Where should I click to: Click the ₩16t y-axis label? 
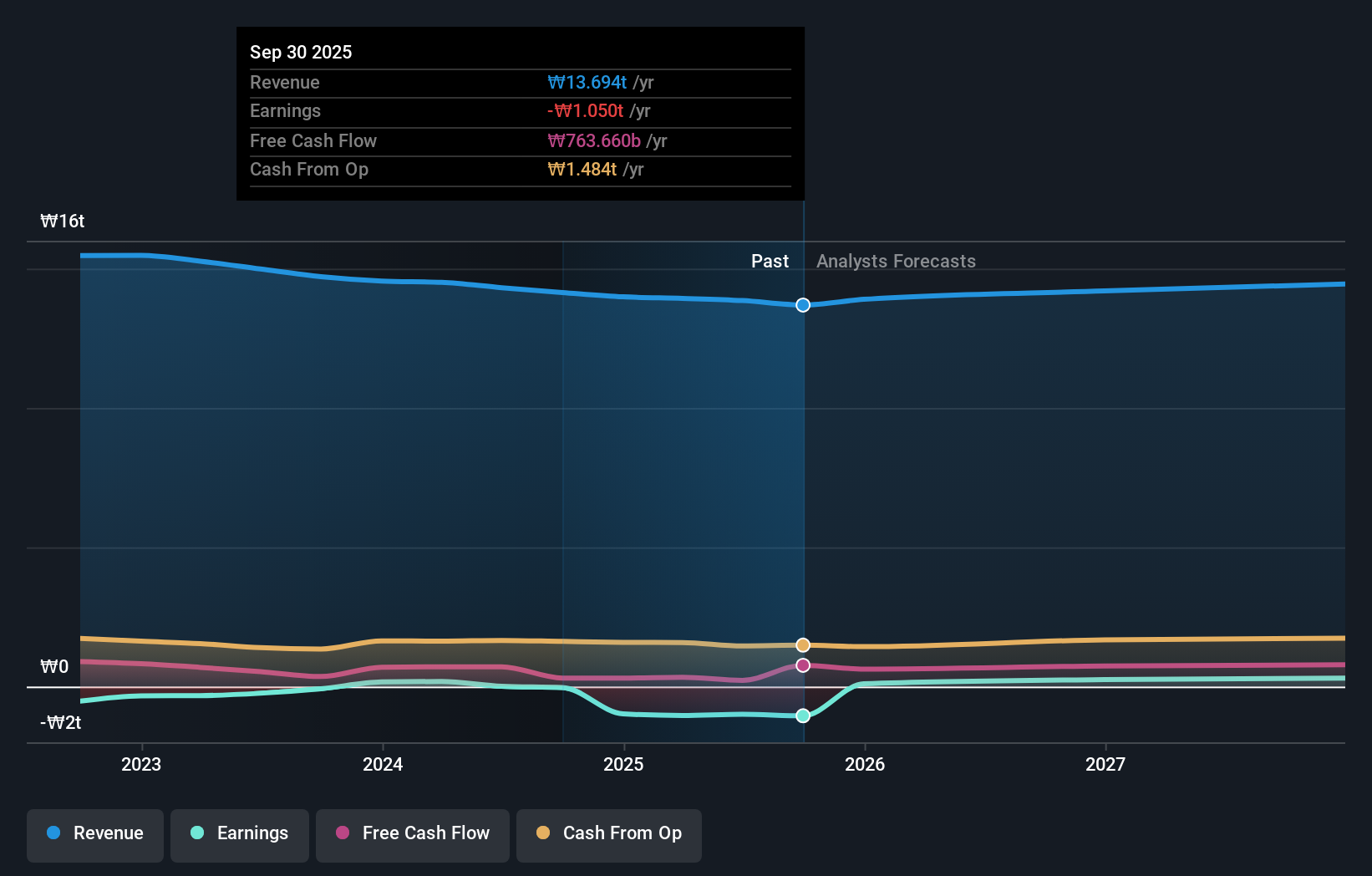[x=63, y=222]
